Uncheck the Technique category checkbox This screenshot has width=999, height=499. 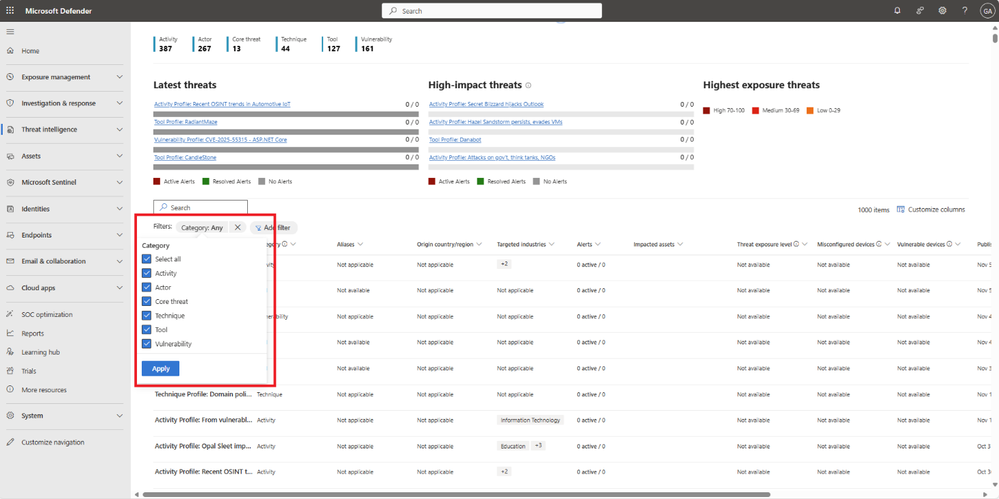147,315
